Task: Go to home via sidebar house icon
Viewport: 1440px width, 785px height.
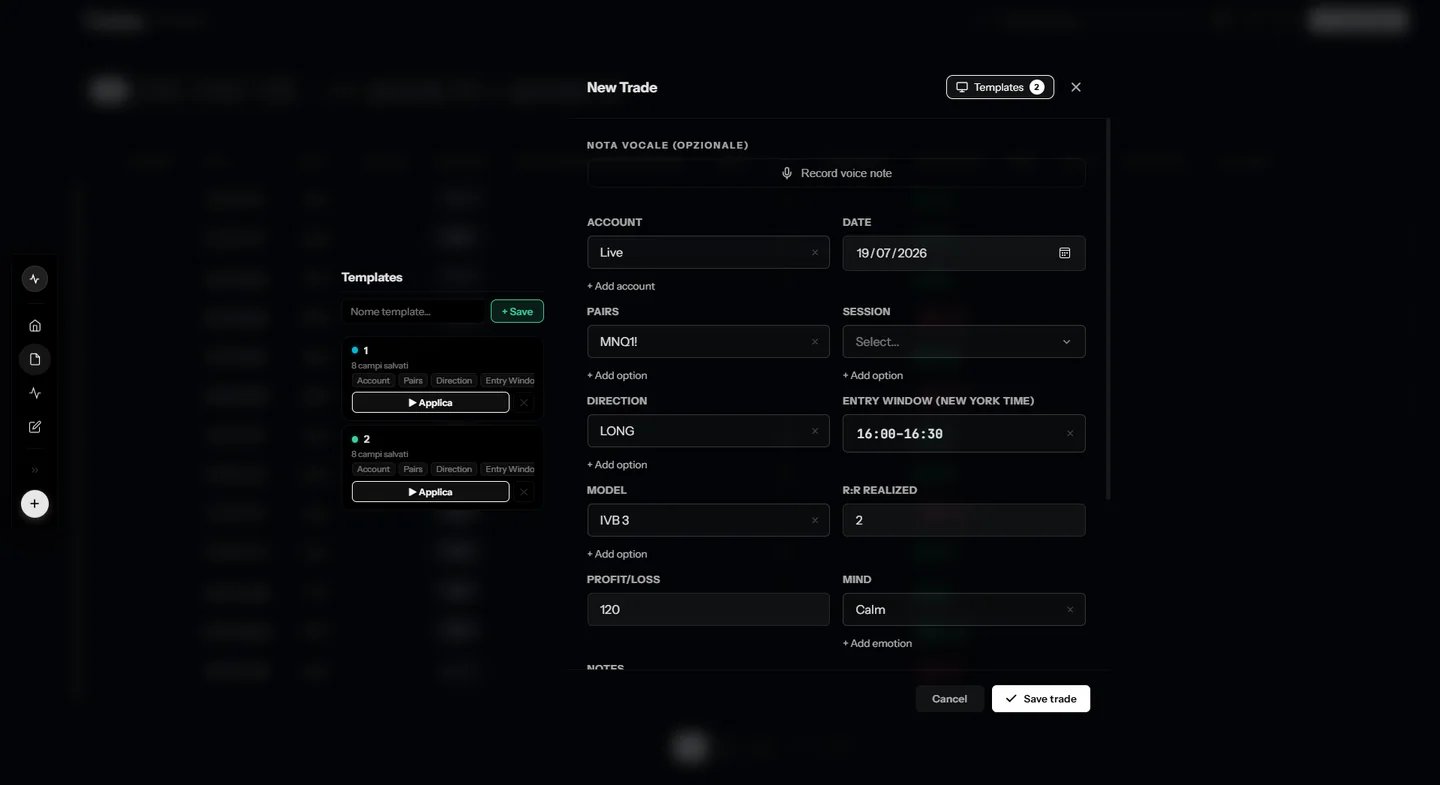Action: 35,325
